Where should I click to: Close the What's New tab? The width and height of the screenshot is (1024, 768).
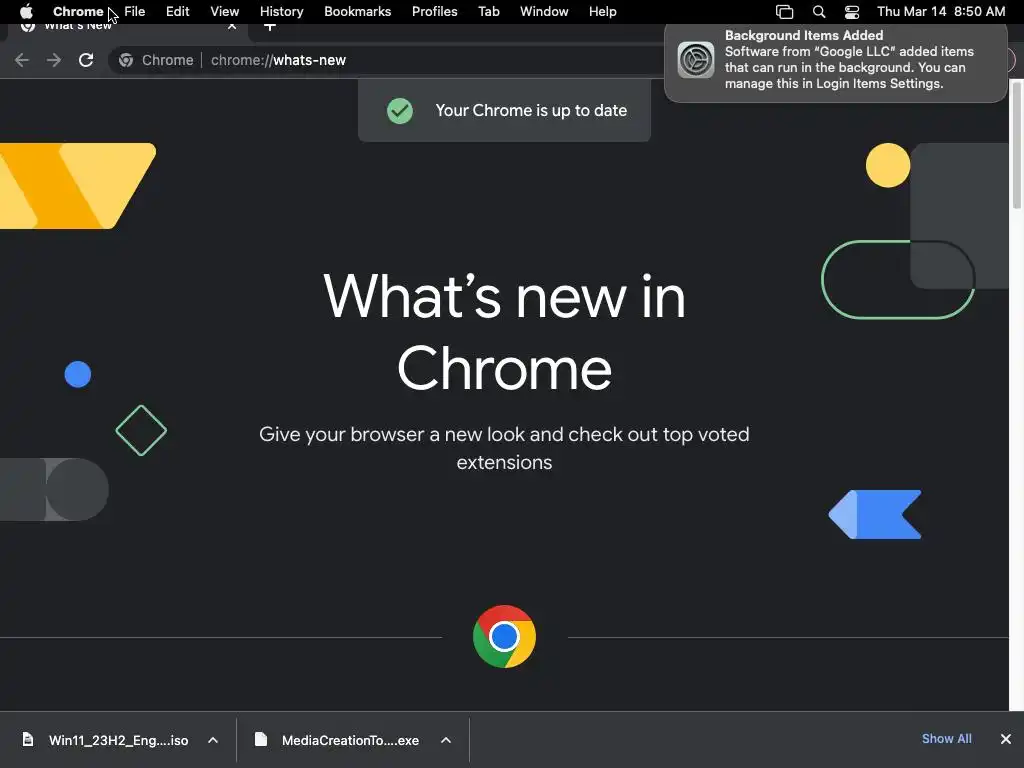coord(232,27)
